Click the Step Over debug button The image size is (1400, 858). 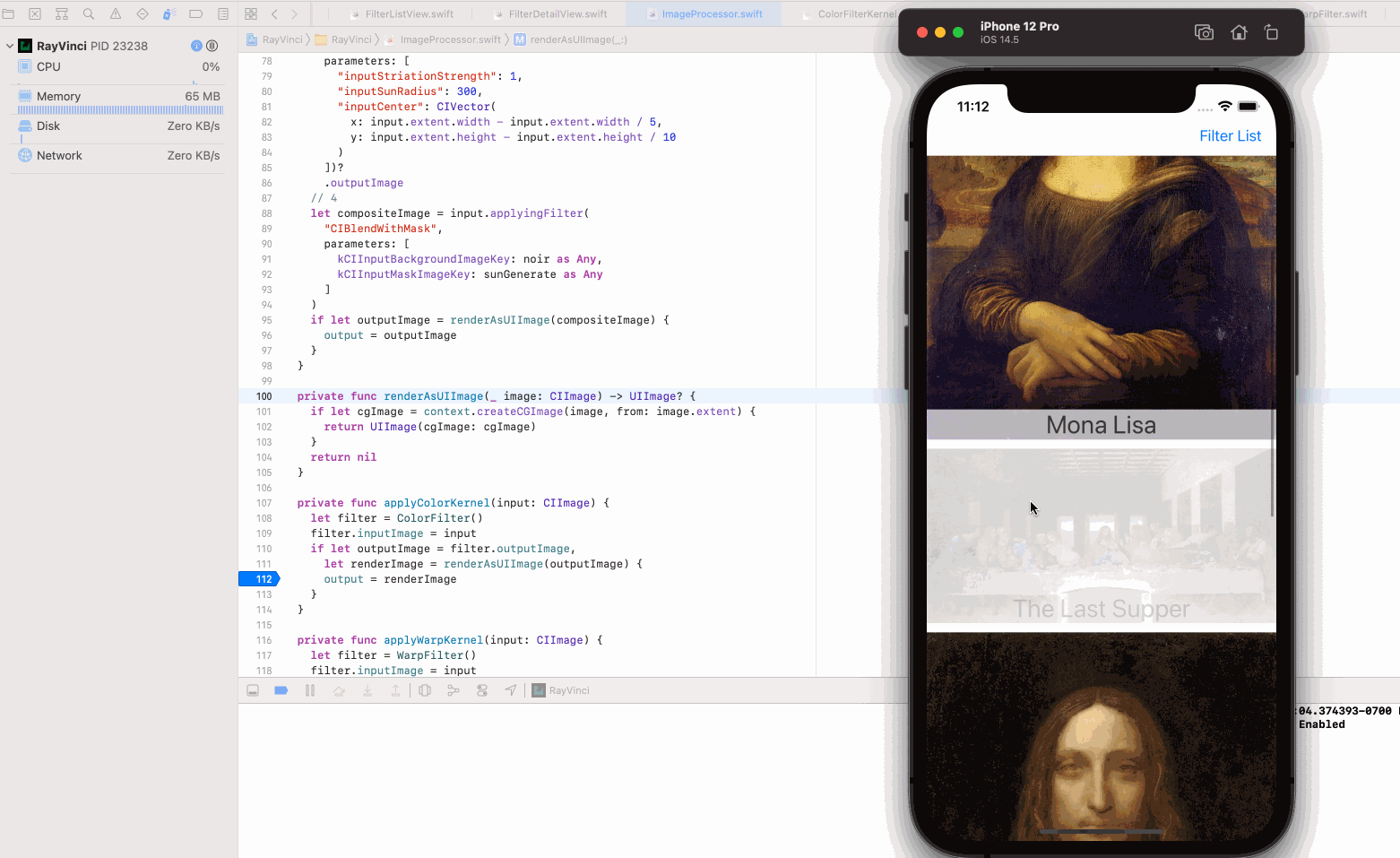pos(339,690)
